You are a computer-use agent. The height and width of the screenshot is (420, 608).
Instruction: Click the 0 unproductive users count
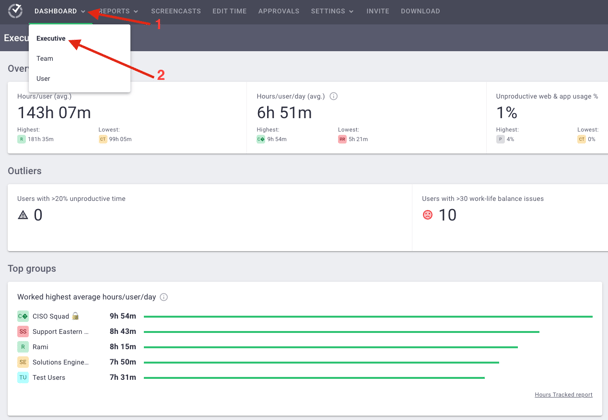(x=38, y=215)
